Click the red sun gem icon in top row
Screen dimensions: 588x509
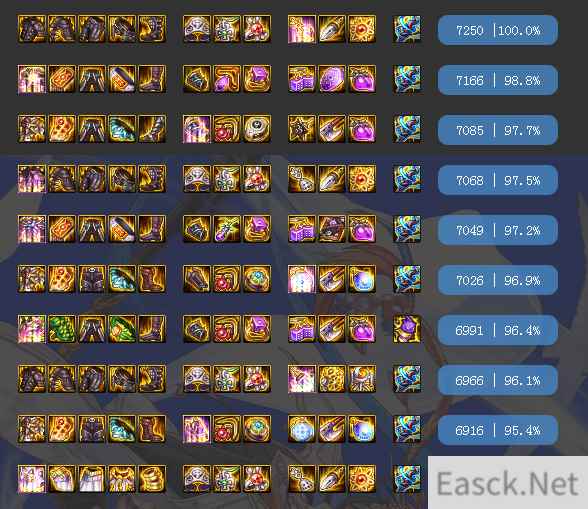point(362,29)
